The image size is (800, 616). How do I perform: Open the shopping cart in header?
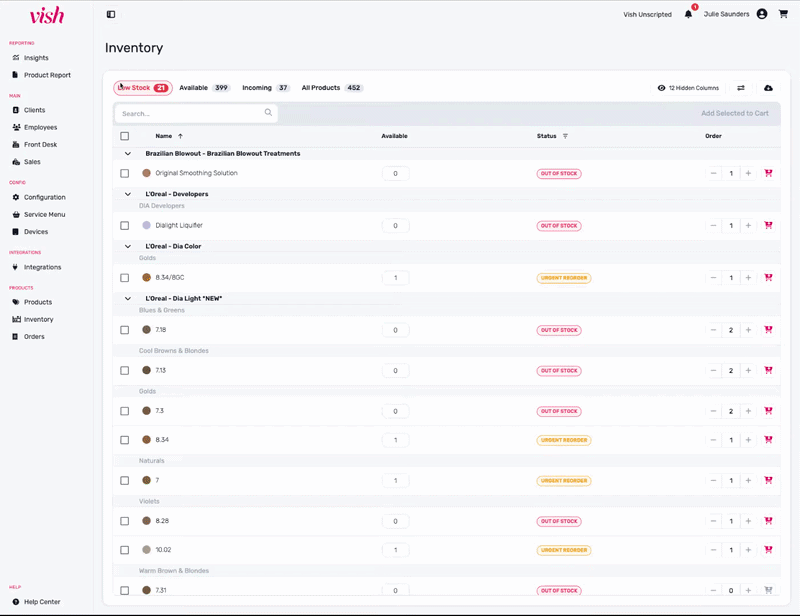coord(783,14)
